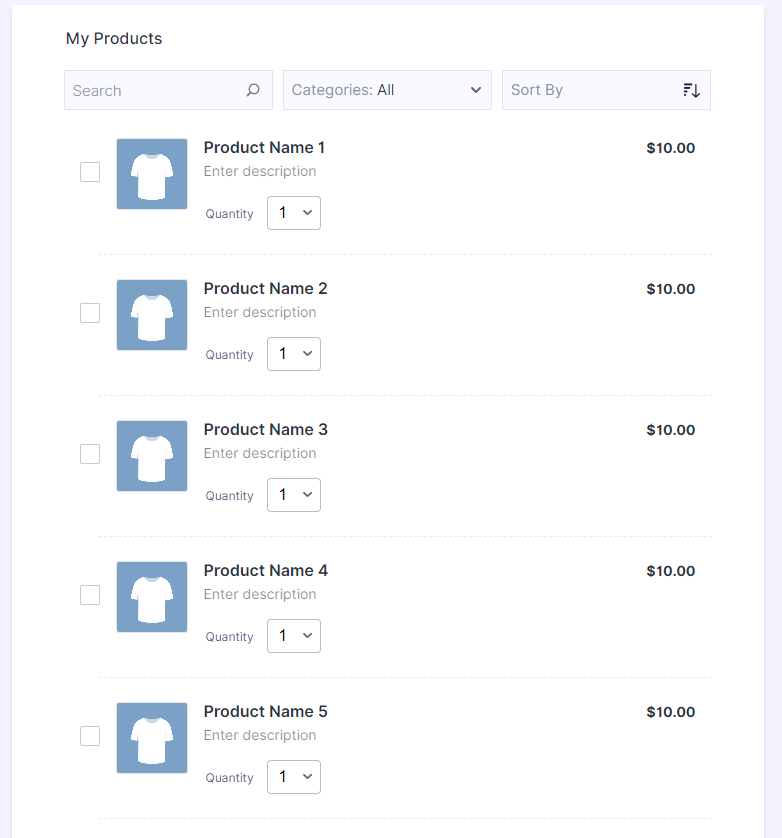Focus the Search input field
The height and width of the screenshot is (838, 782).
[x=155, y=90]
